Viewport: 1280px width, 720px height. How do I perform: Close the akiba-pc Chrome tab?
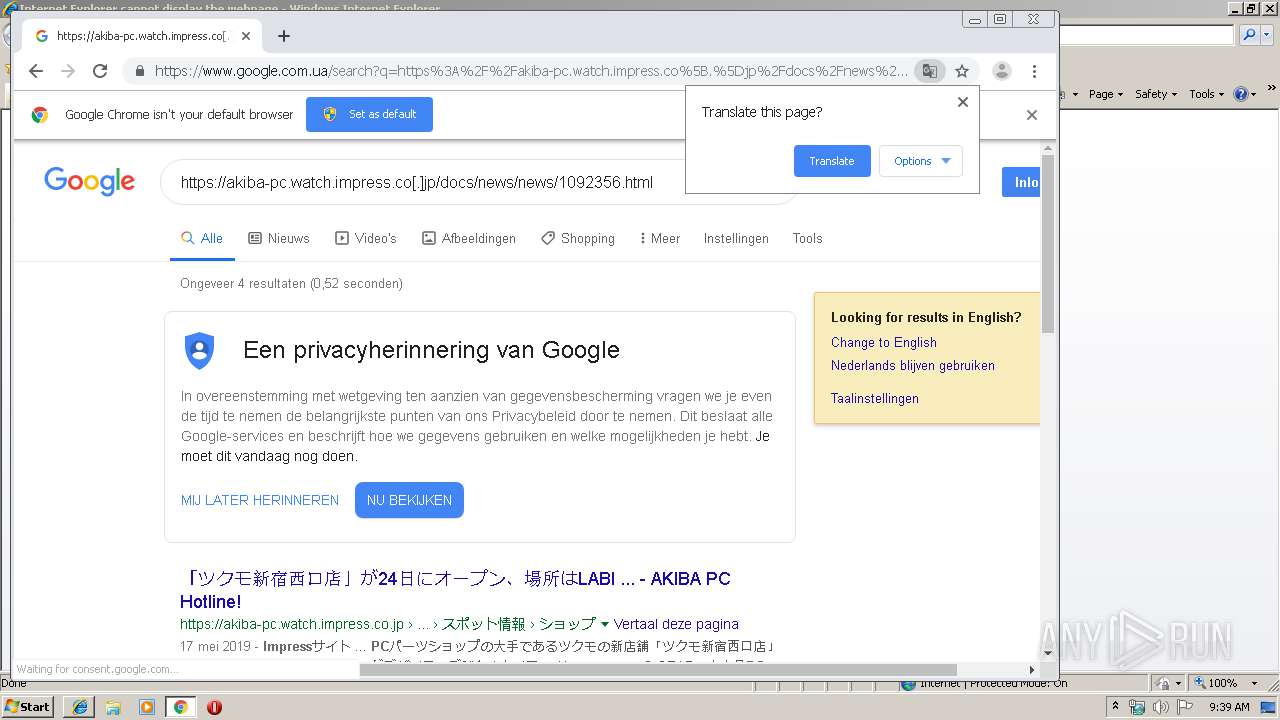(246, 36)
